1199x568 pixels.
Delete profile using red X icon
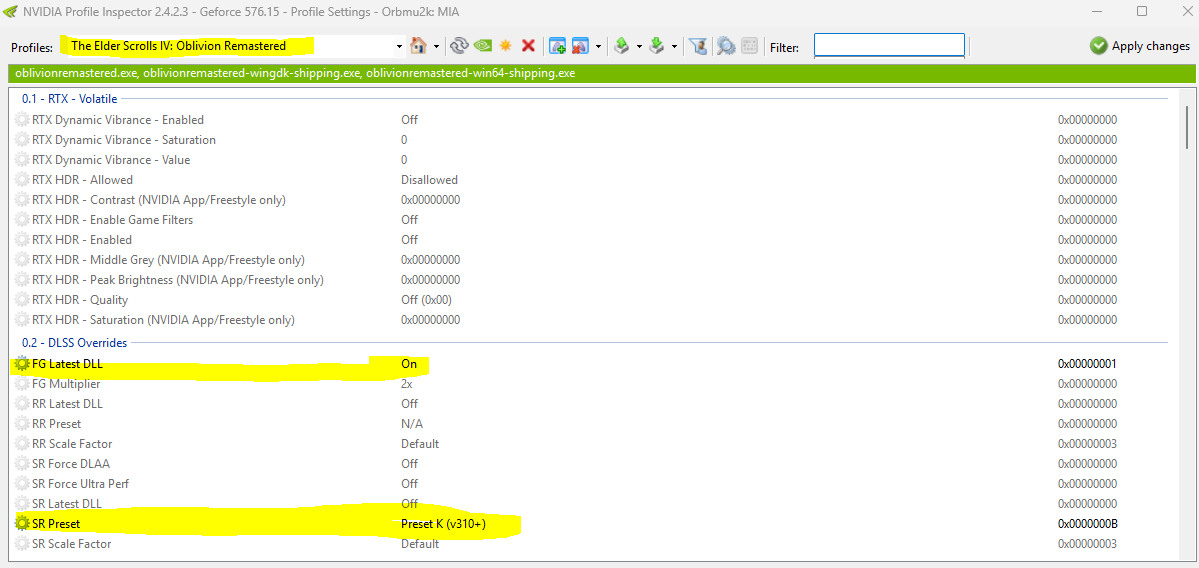[x=528, y=46]
